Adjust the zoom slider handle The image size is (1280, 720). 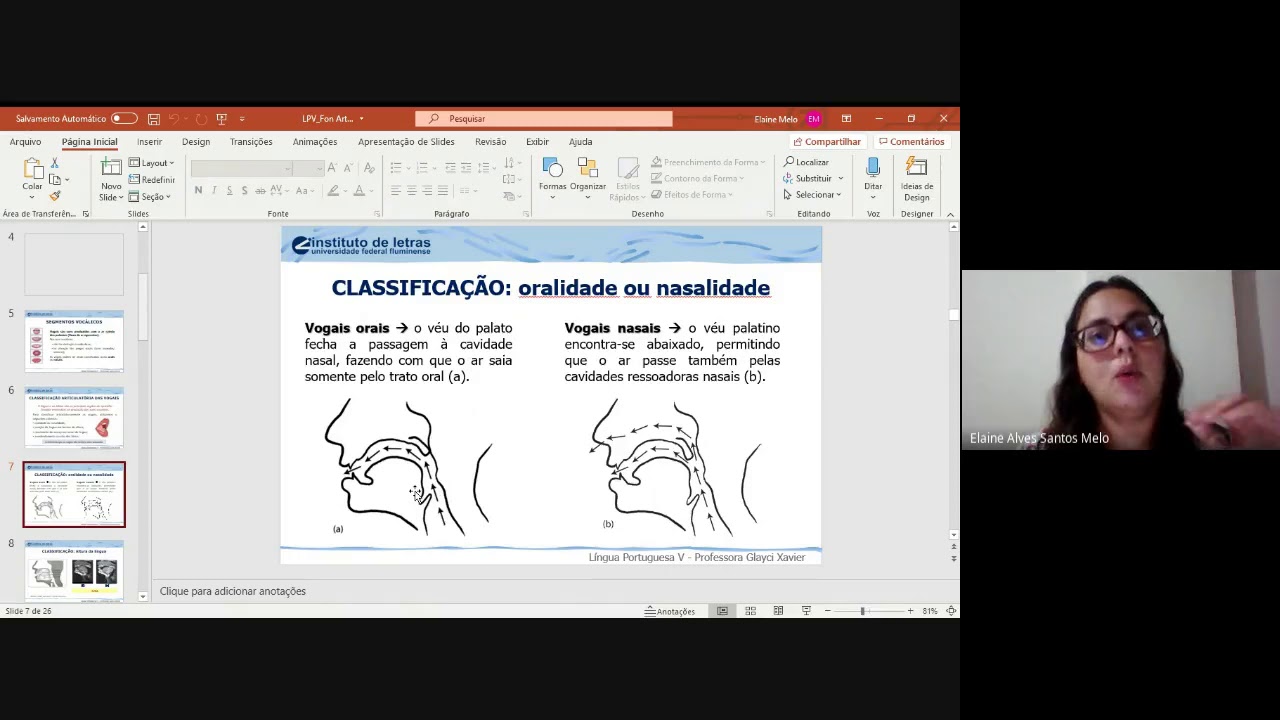[862, 611]
